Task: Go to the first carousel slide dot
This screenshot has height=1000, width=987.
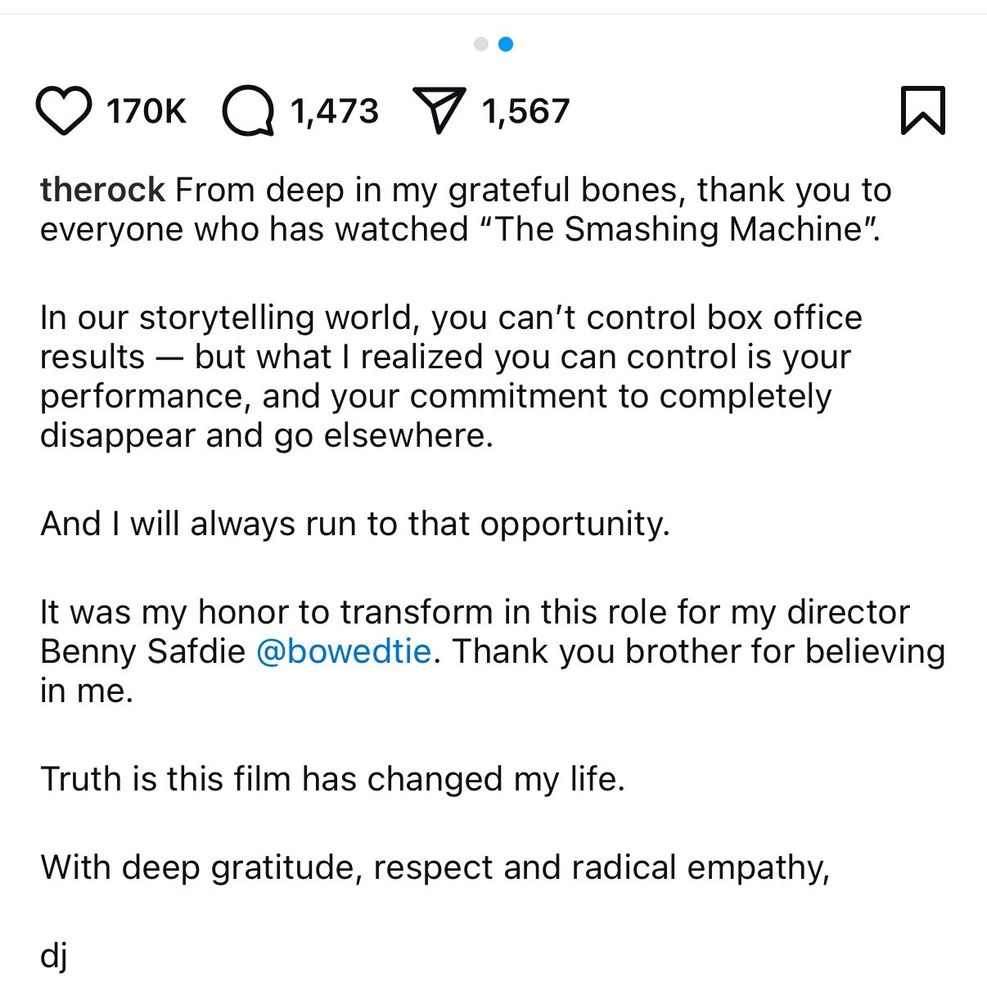Action: (481, 44)
